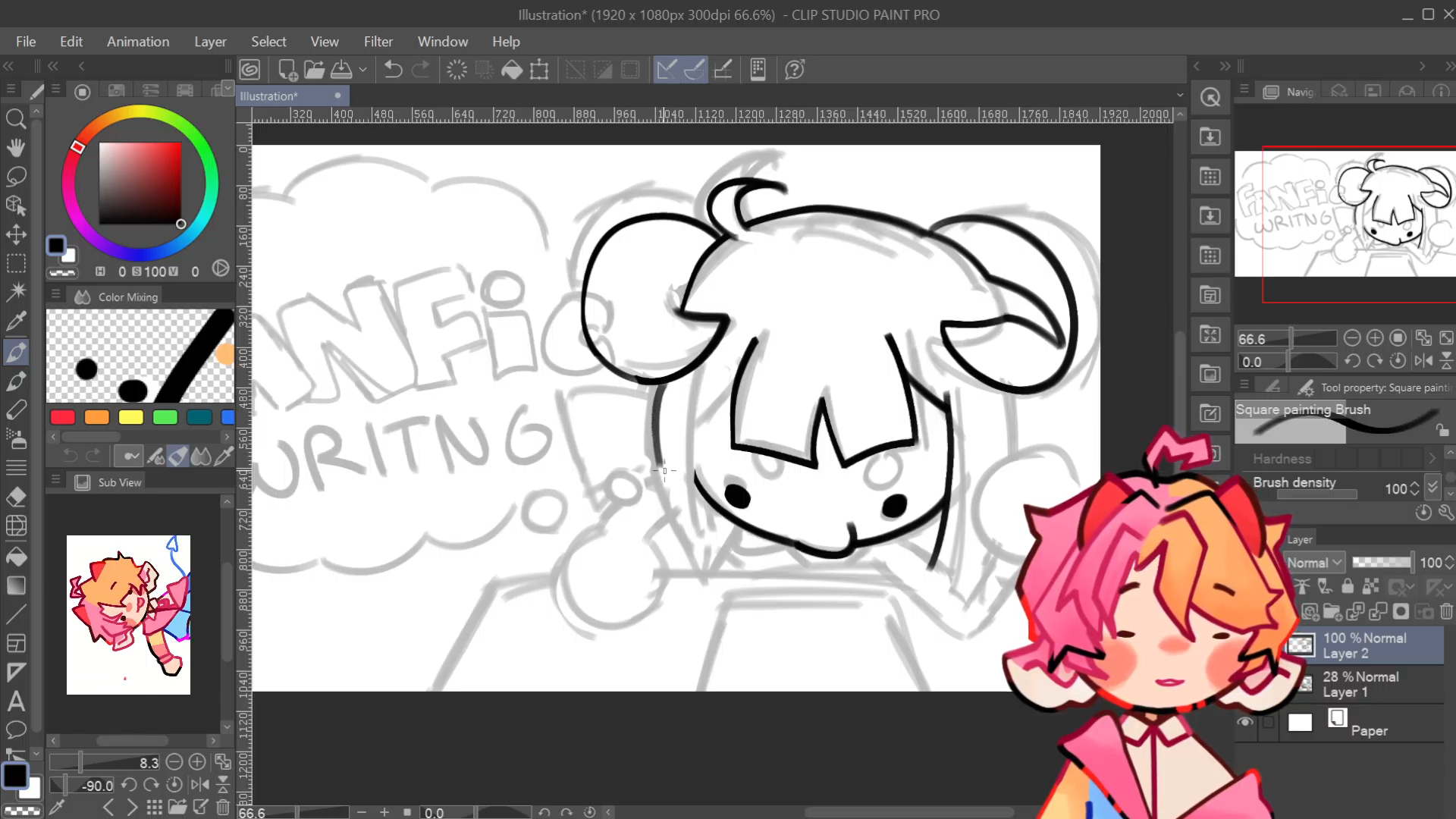
Task: Open the Filter menu
Action: (378, 42)
